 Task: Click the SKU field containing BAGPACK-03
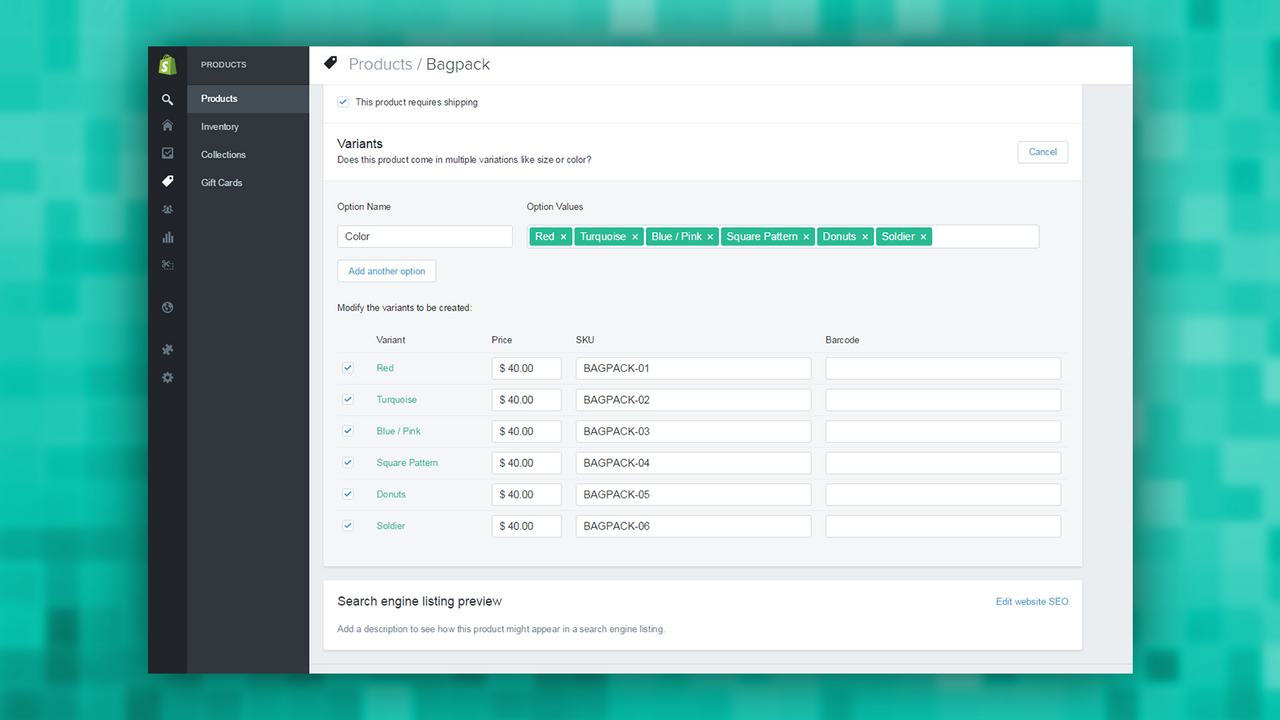(693, 431)
